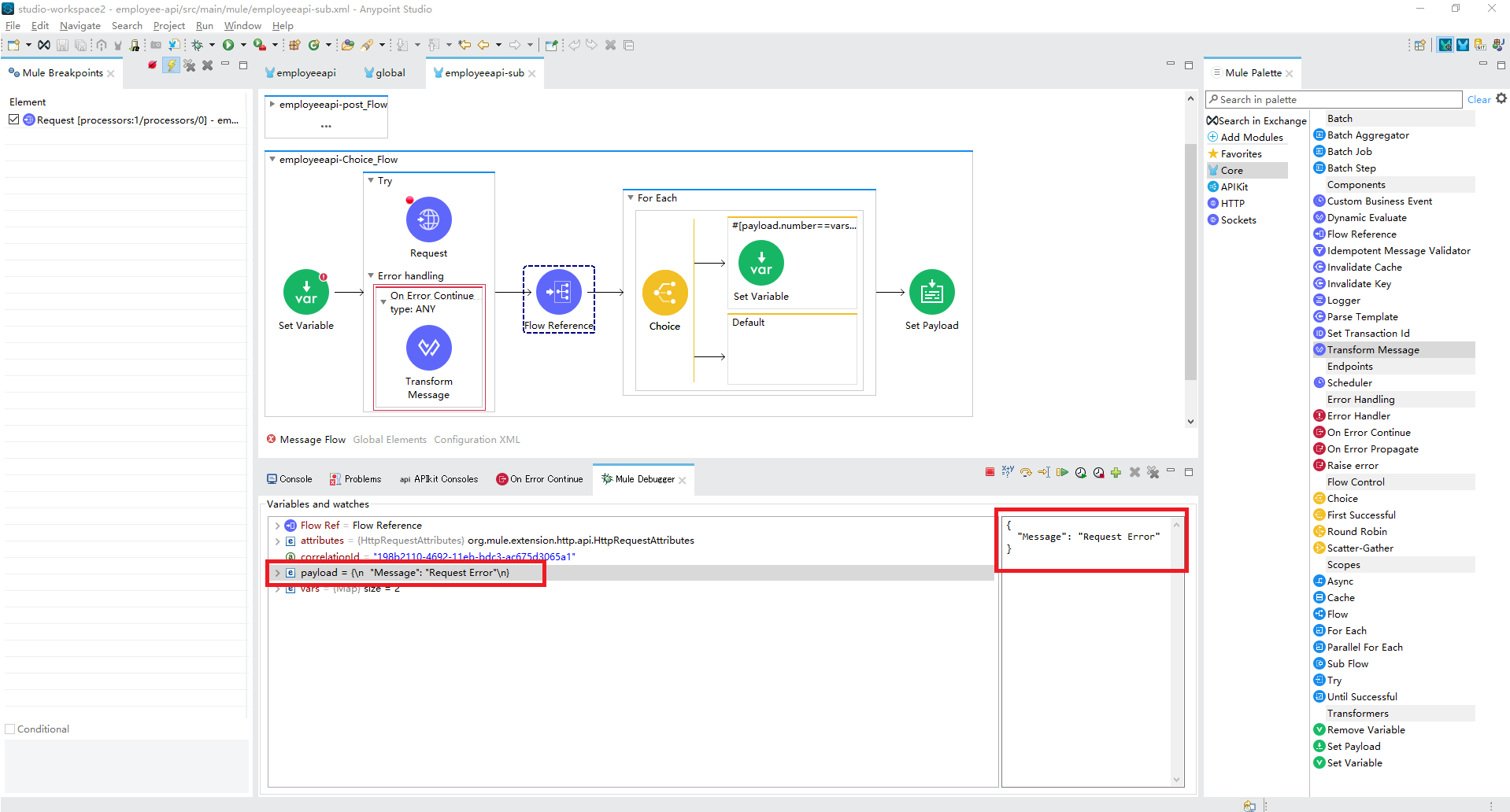This screenshot has height=812, width=1510.
Task: Close the Mule Debugger tab
Action: pyautogui.click(x=683, y=480)
